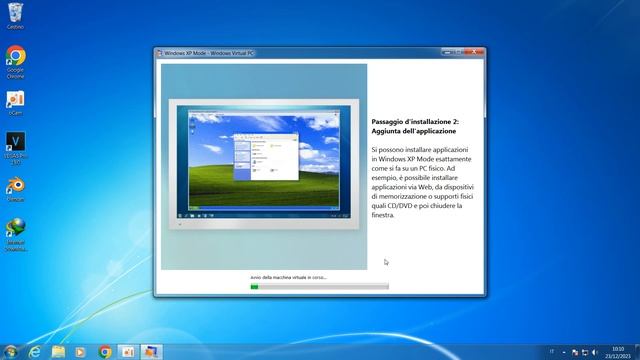Open the IT language indicator in tray
This screenshot has width=640, height=360.
(552, 352)
